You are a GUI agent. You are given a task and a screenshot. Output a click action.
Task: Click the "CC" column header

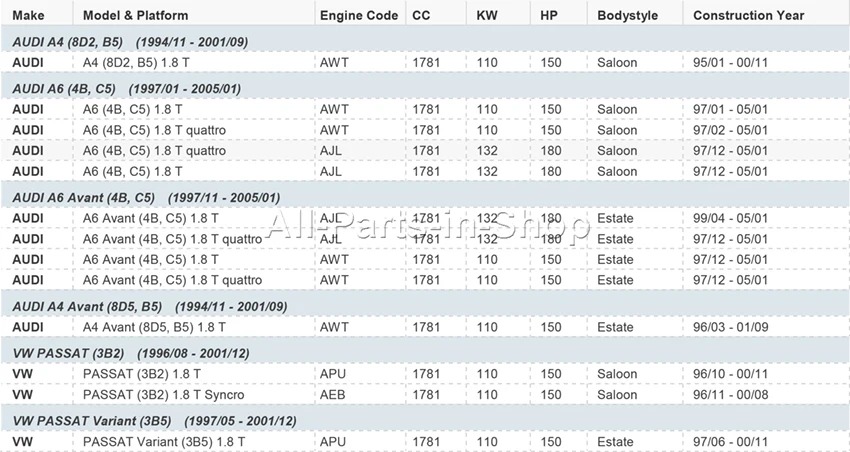pyautogui.click(x=421, y=15)
